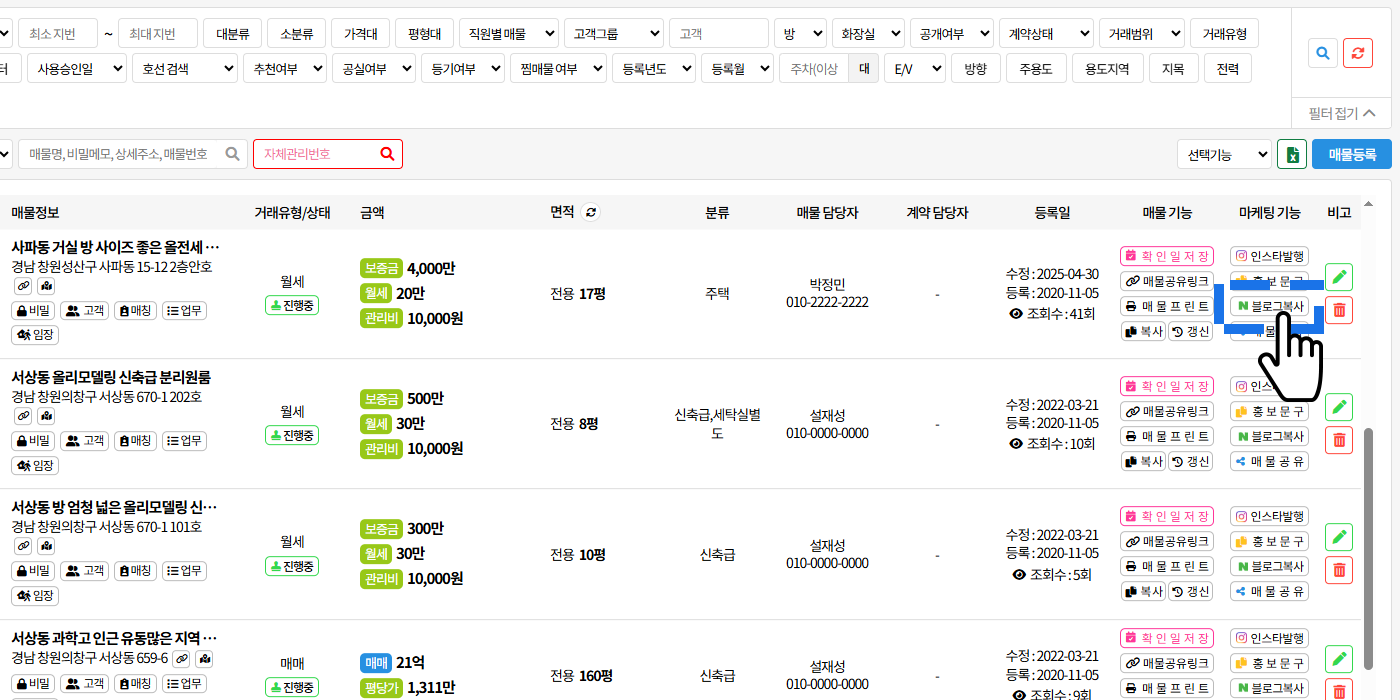Screen dimensions: 1400x700
Task: Click the 매물명, 비밀메모 search field
Action: coord(132,154)
